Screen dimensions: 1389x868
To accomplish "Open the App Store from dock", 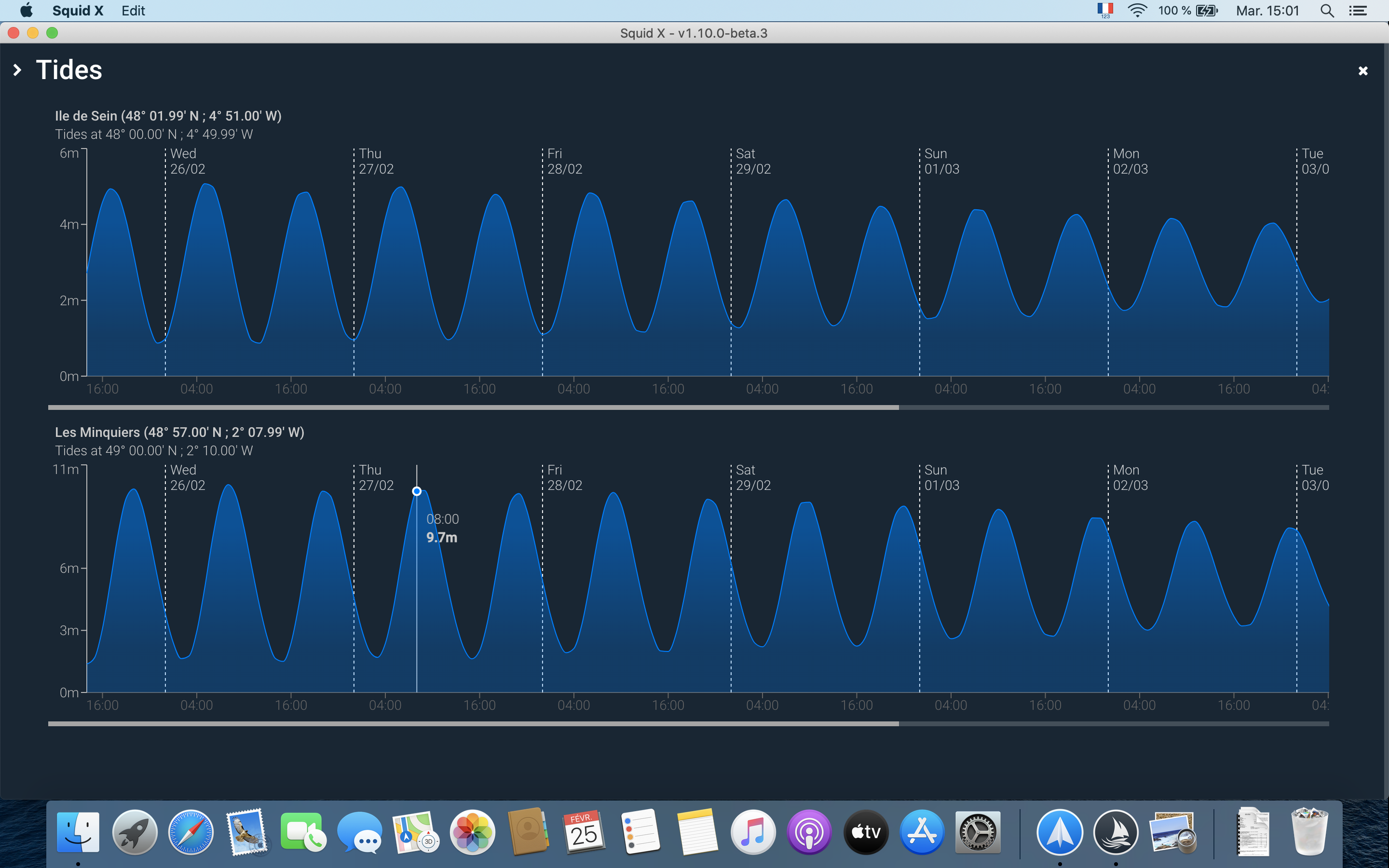I will (922, 832).
